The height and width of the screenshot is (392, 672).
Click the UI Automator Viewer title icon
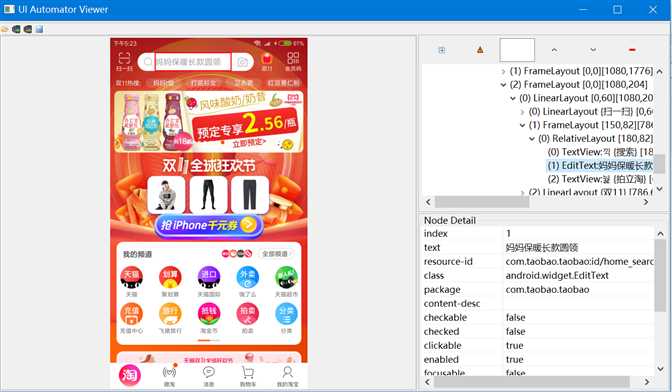[9, 9]
